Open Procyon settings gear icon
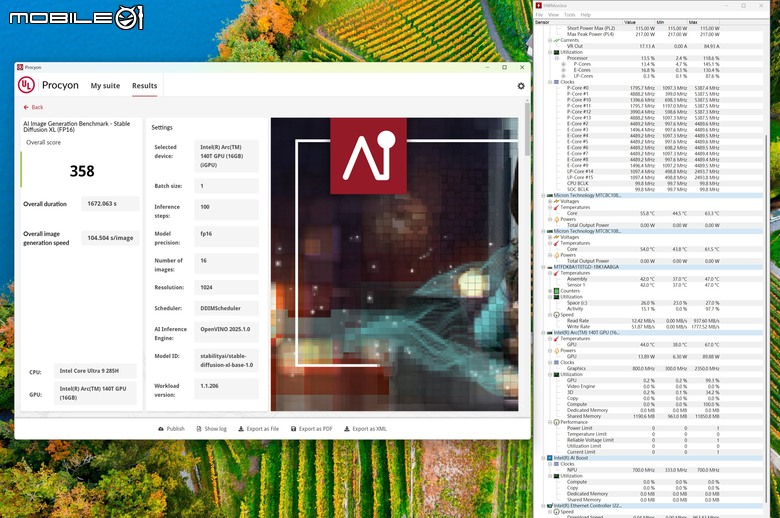 [520, 86]
